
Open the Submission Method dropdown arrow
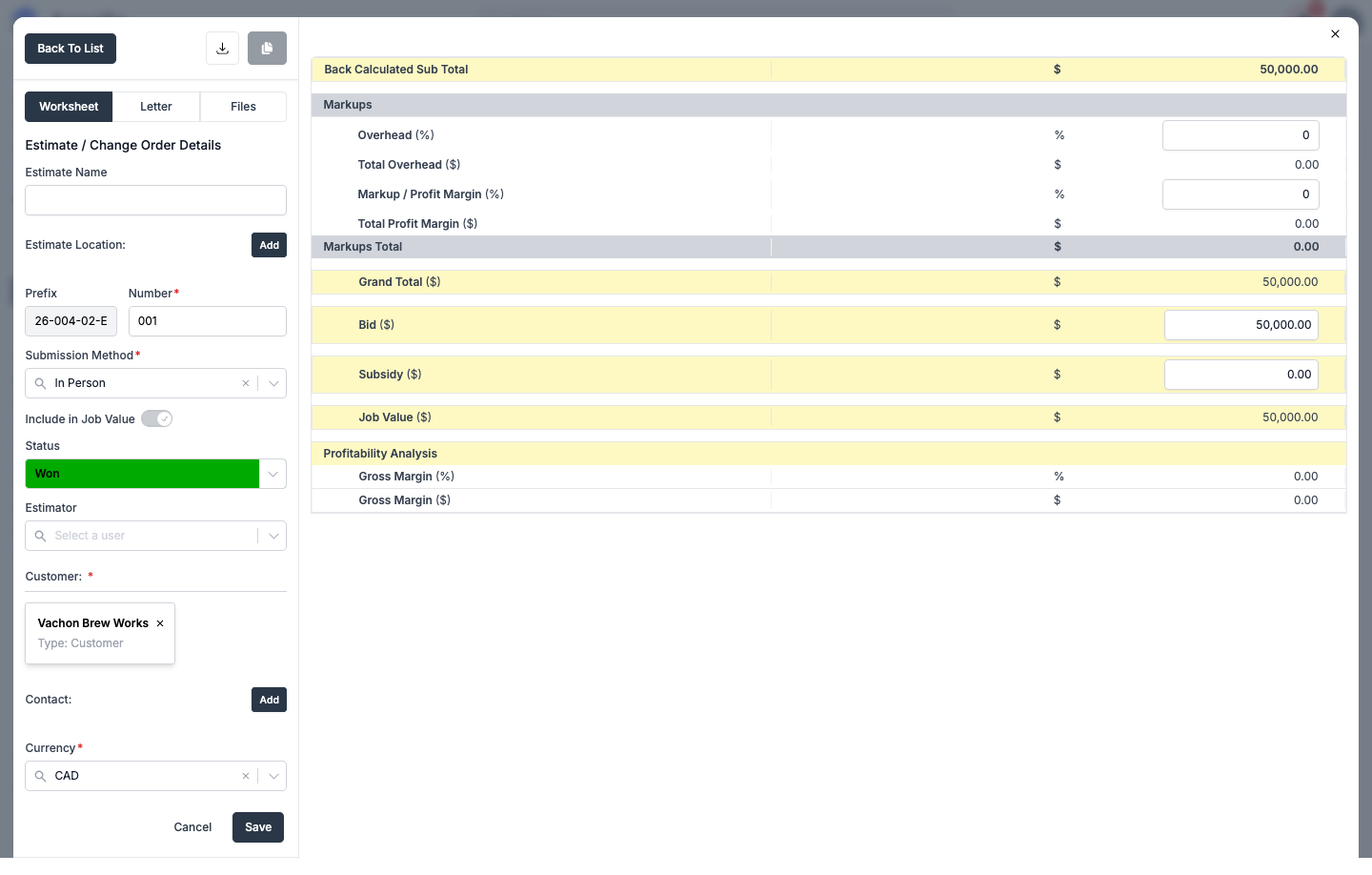(273, 383)
